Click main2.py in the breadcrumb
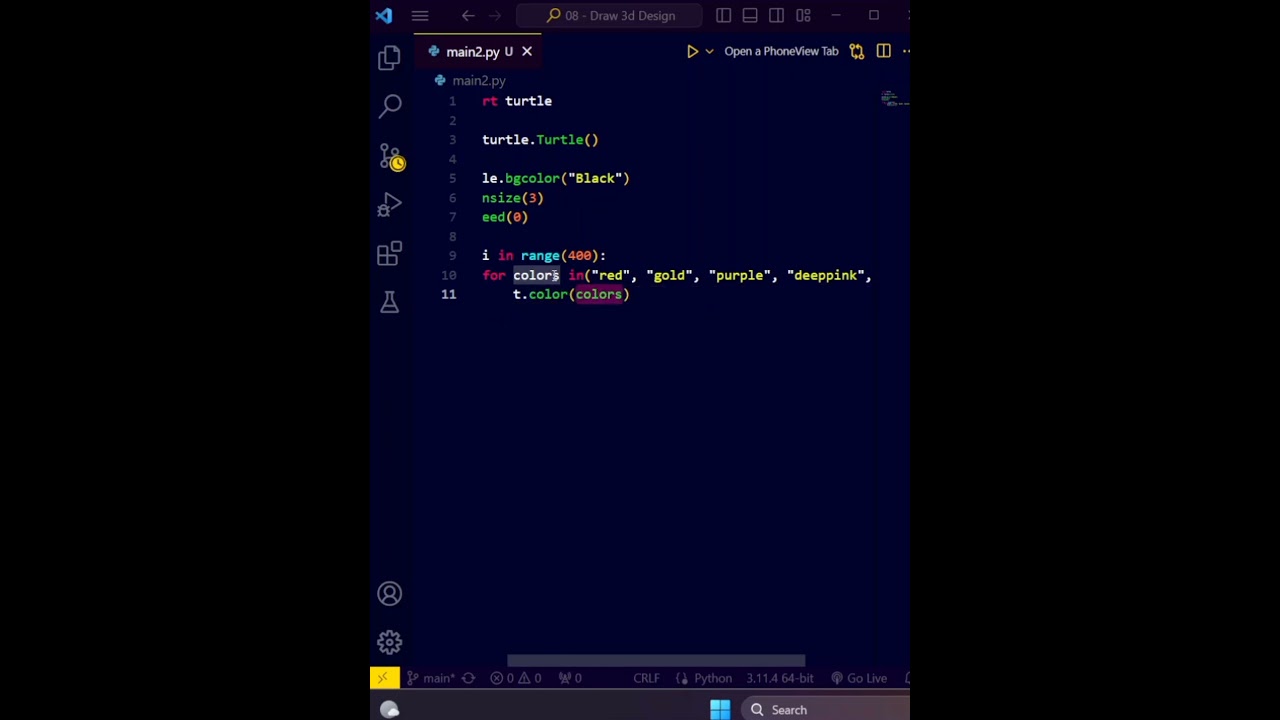Screen dimensions: 1280x720 (478, 80)
